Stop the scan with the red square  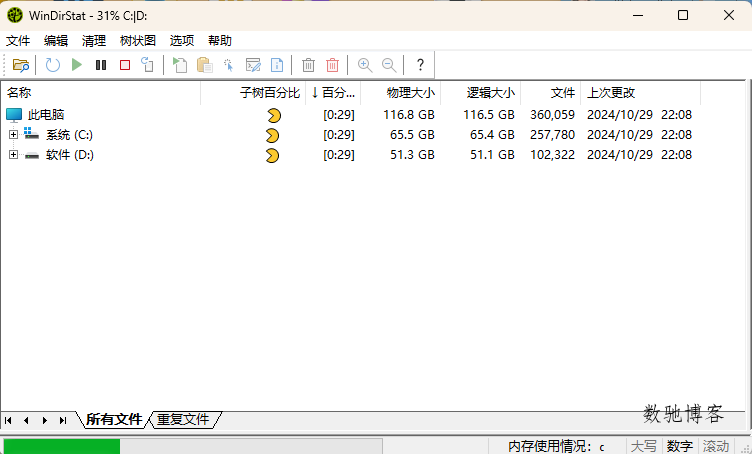click(125, 65)
